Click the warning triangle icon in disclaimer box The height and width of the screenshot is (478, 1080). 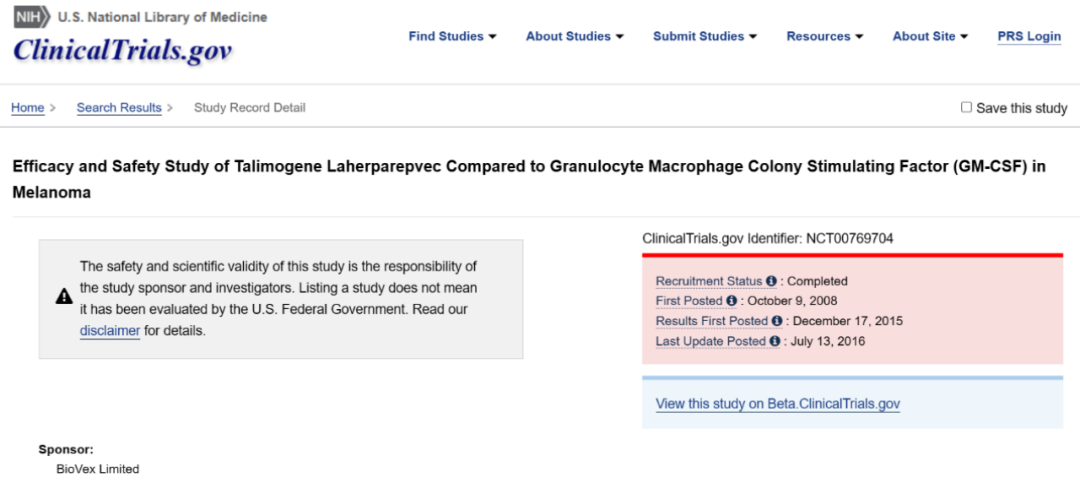point(63,296)
